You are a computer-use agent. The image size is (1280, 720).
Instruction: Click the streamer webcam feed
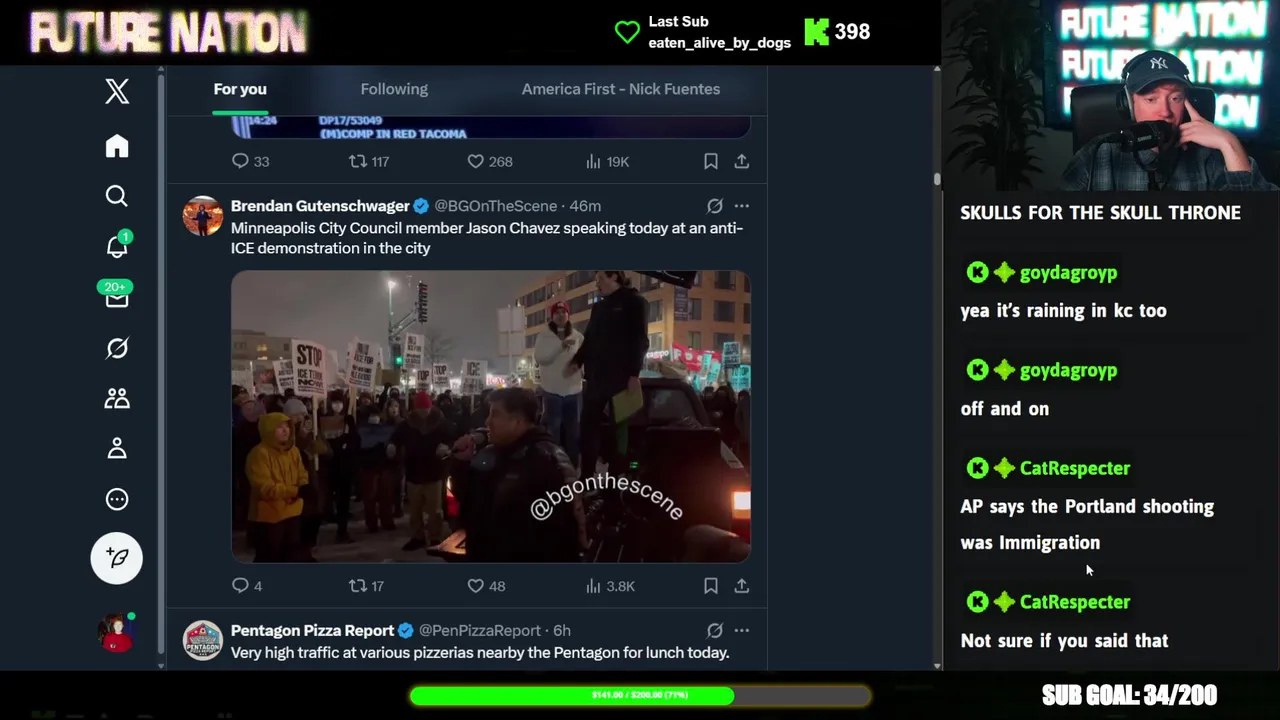click(x=1110, y=95)
